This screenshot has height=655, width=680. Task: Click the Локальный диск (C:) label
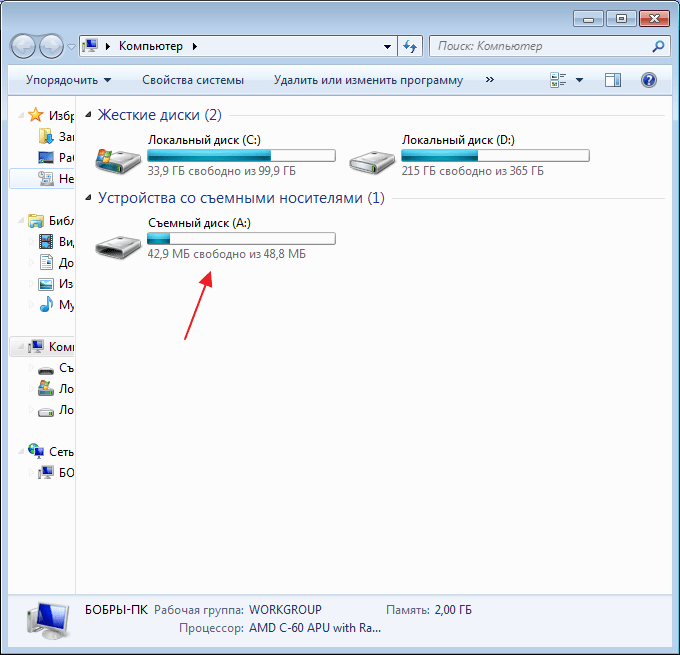[204, 140]
